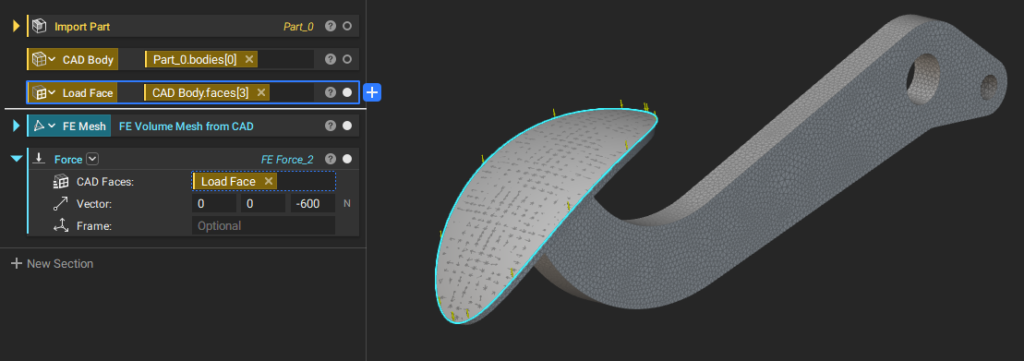Remove the Part_0.bodies[0] tag
The image size is (1024, 361).
249,59
